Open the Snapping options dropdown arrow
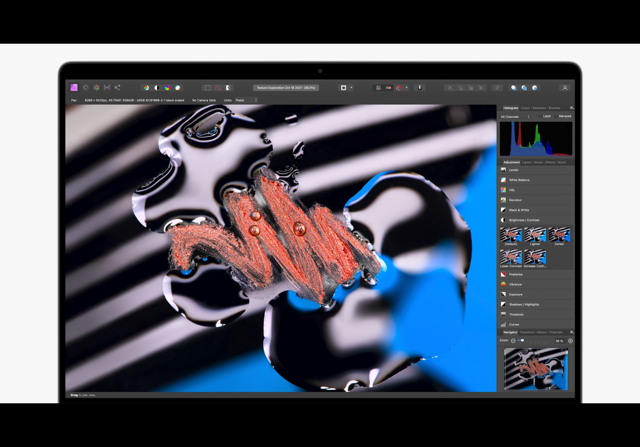The image size is (640, 447). point(407,88)
